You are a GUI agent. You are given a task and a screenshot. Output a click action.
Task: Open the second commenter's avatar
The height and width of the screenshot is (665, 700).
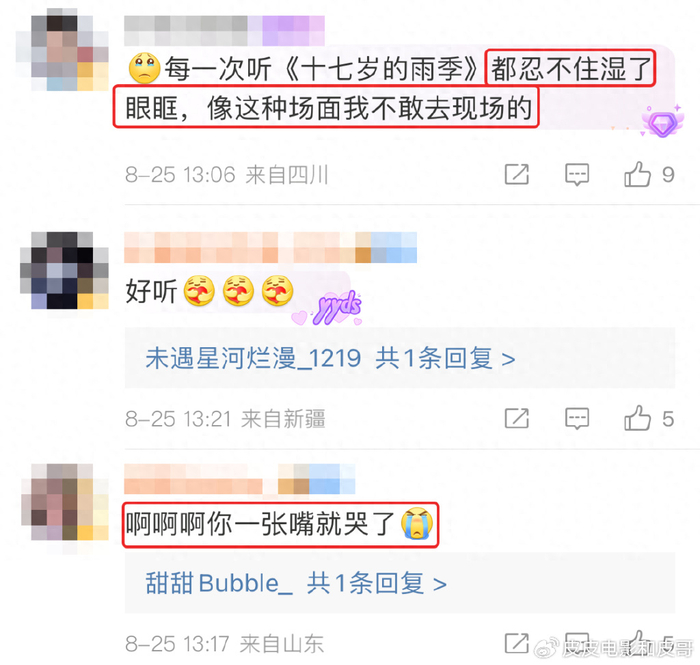point(64,270)
